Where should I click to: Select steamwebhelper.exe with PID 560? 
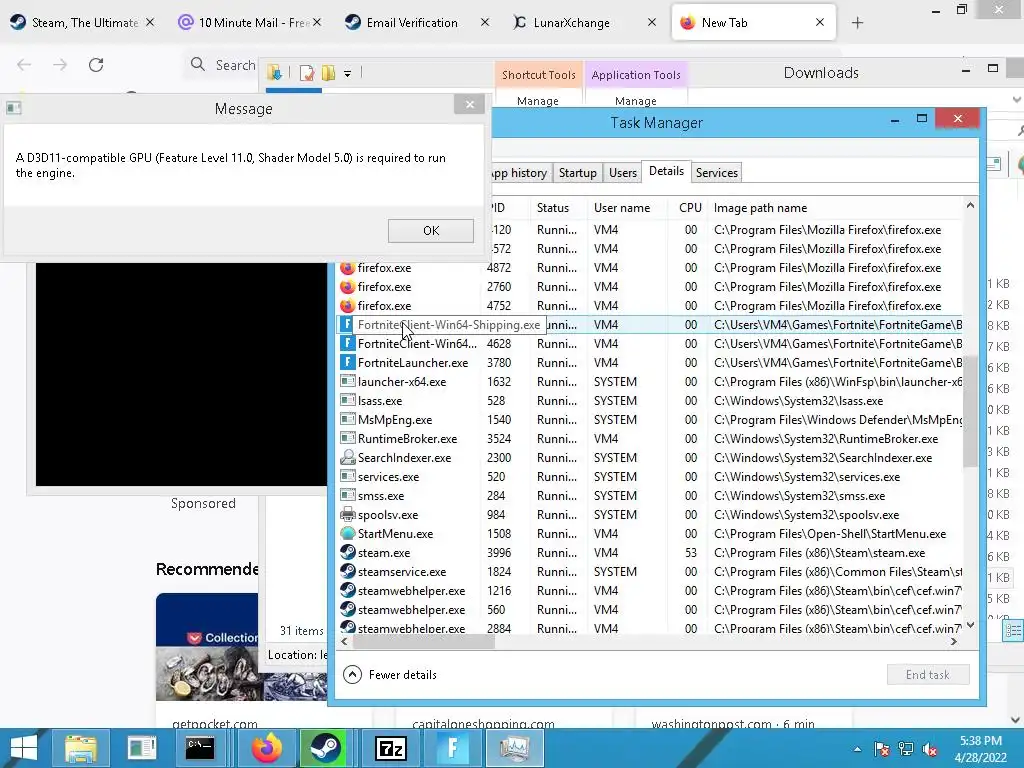(650, 609)
